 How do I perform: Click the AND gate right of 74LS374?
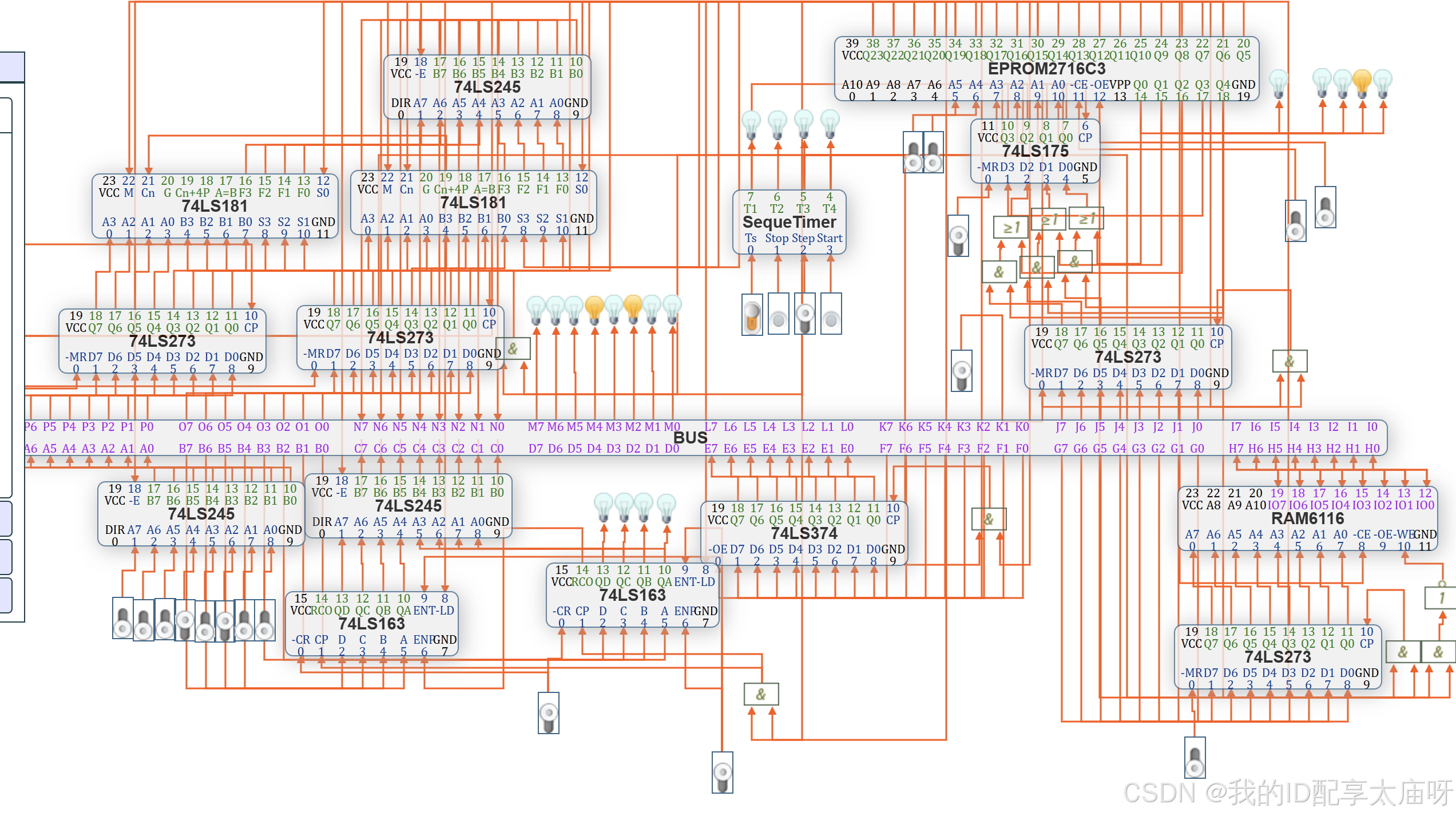tap(989, 519)
